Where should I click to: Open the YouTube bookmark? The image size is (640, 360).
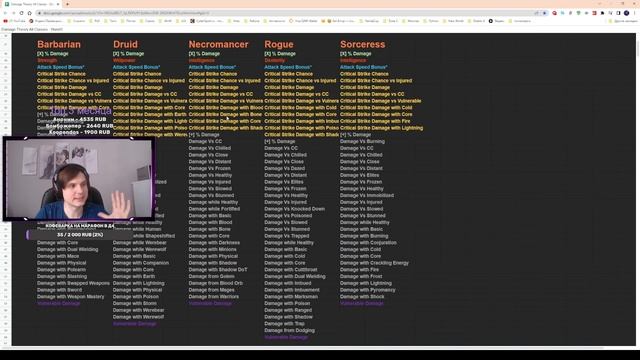15,21
